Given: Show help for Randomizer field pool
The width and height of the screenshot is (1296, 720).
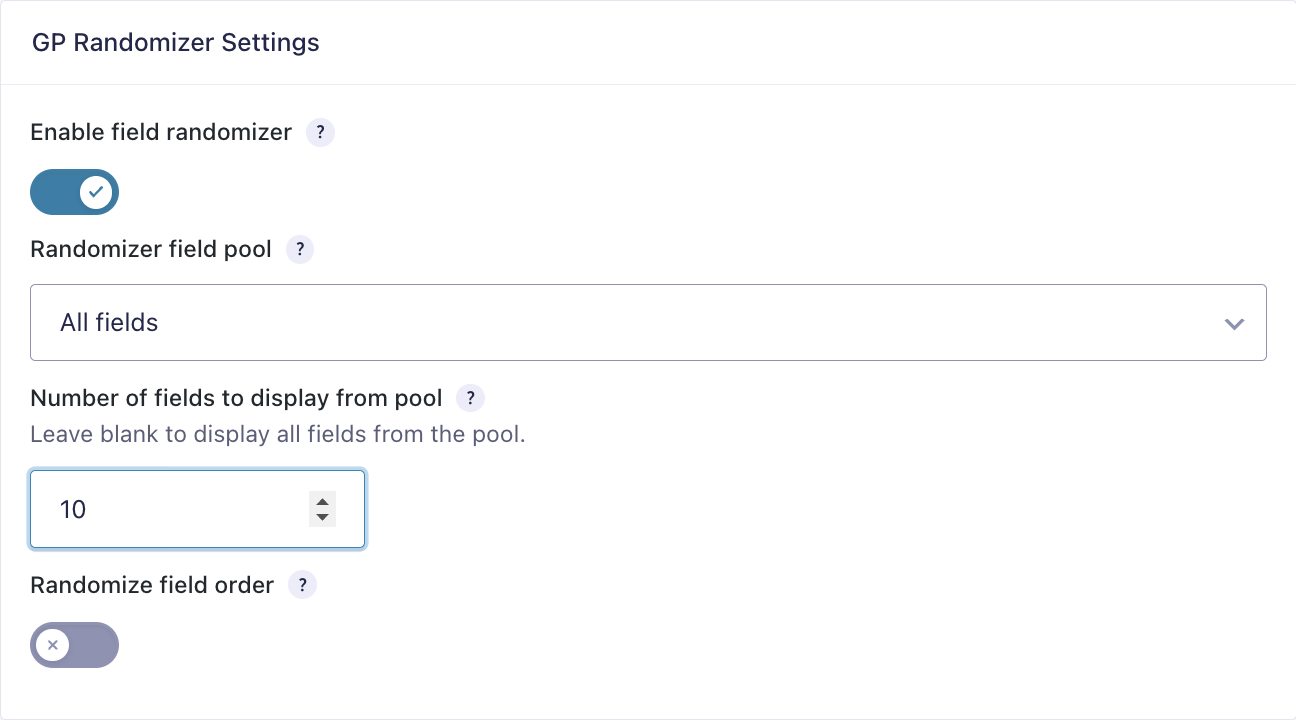Looking at the screenshot, I should [x=300, y=249].
